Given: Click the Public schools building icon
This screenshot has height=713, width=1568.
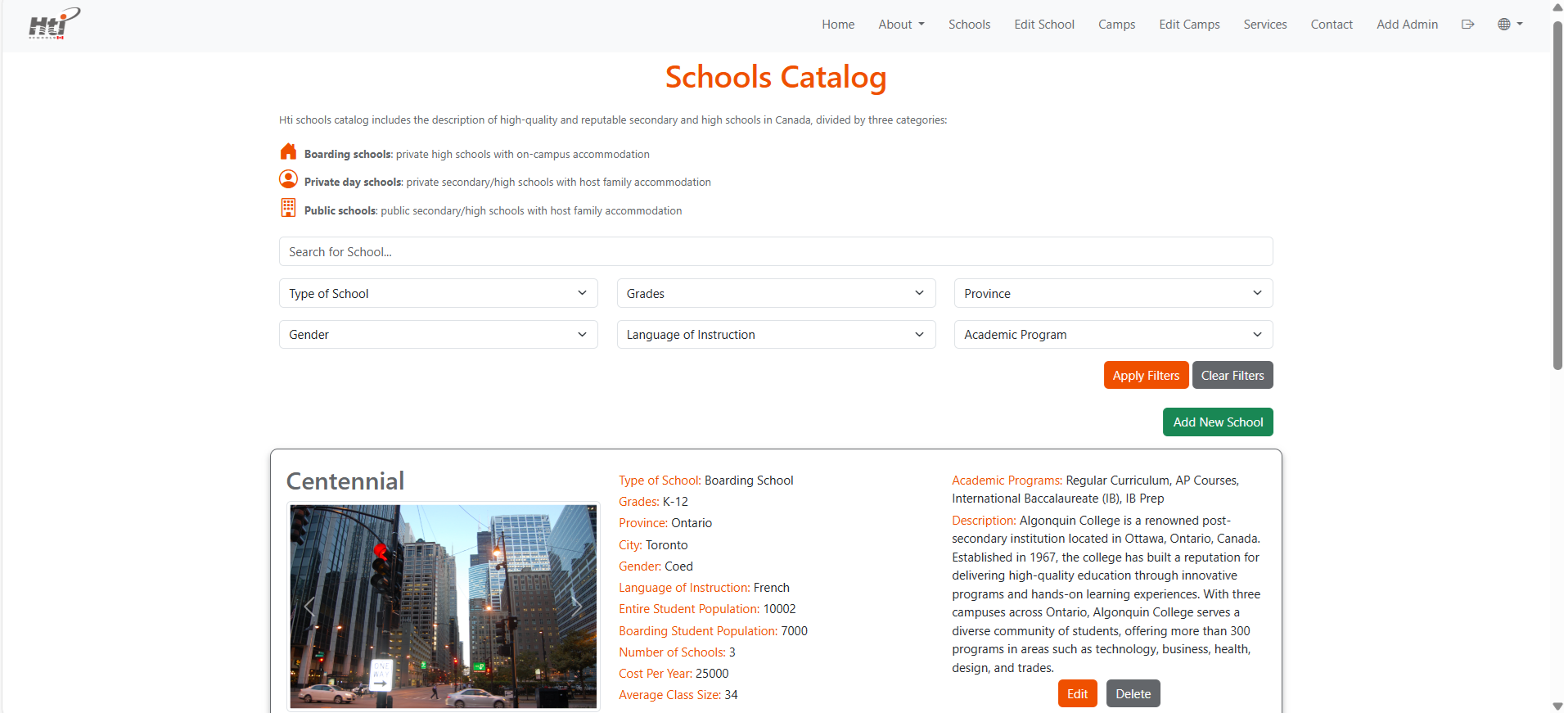Looking at the screenshot, I should (x=288, y=208).
